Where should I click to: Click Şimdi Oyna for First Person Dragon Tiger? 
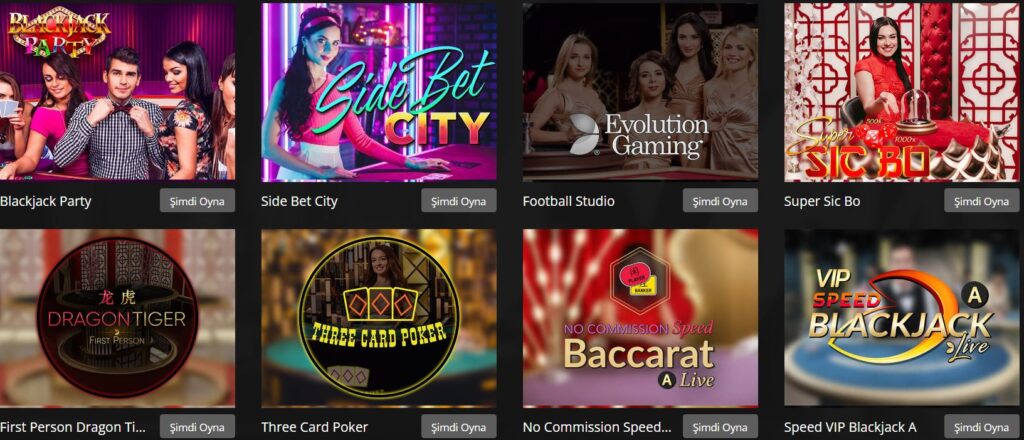[197, 428]
